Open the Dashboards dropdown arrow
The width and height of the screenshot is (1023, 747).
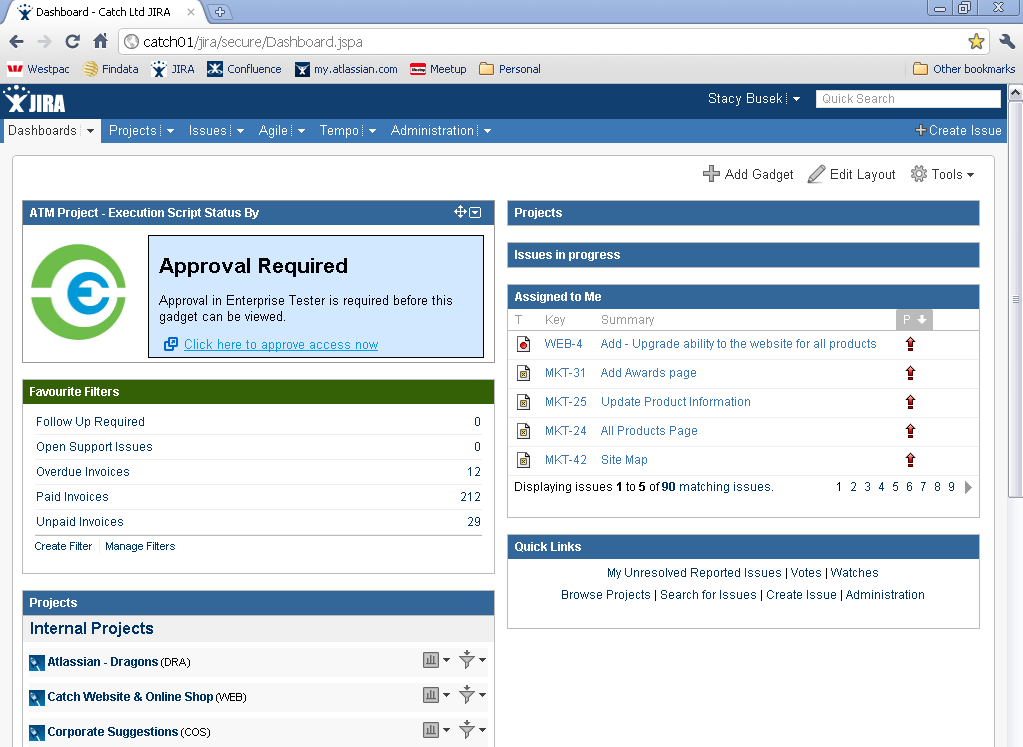[90, 131]
